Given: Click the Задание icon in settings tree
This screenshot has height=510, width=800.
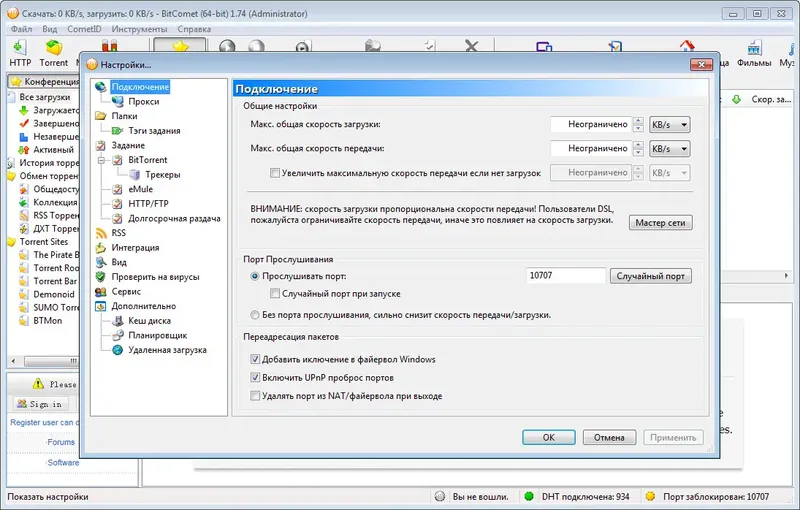Looking at the screenshot, I should pyautogui.click(x=101, y=145).
